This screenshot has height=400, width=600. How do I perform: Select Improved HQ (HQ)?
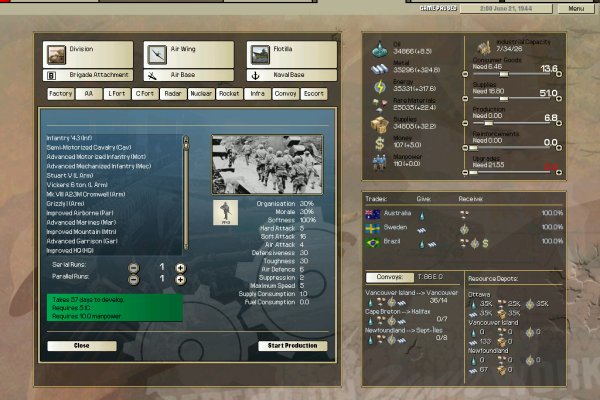point(70,251)
